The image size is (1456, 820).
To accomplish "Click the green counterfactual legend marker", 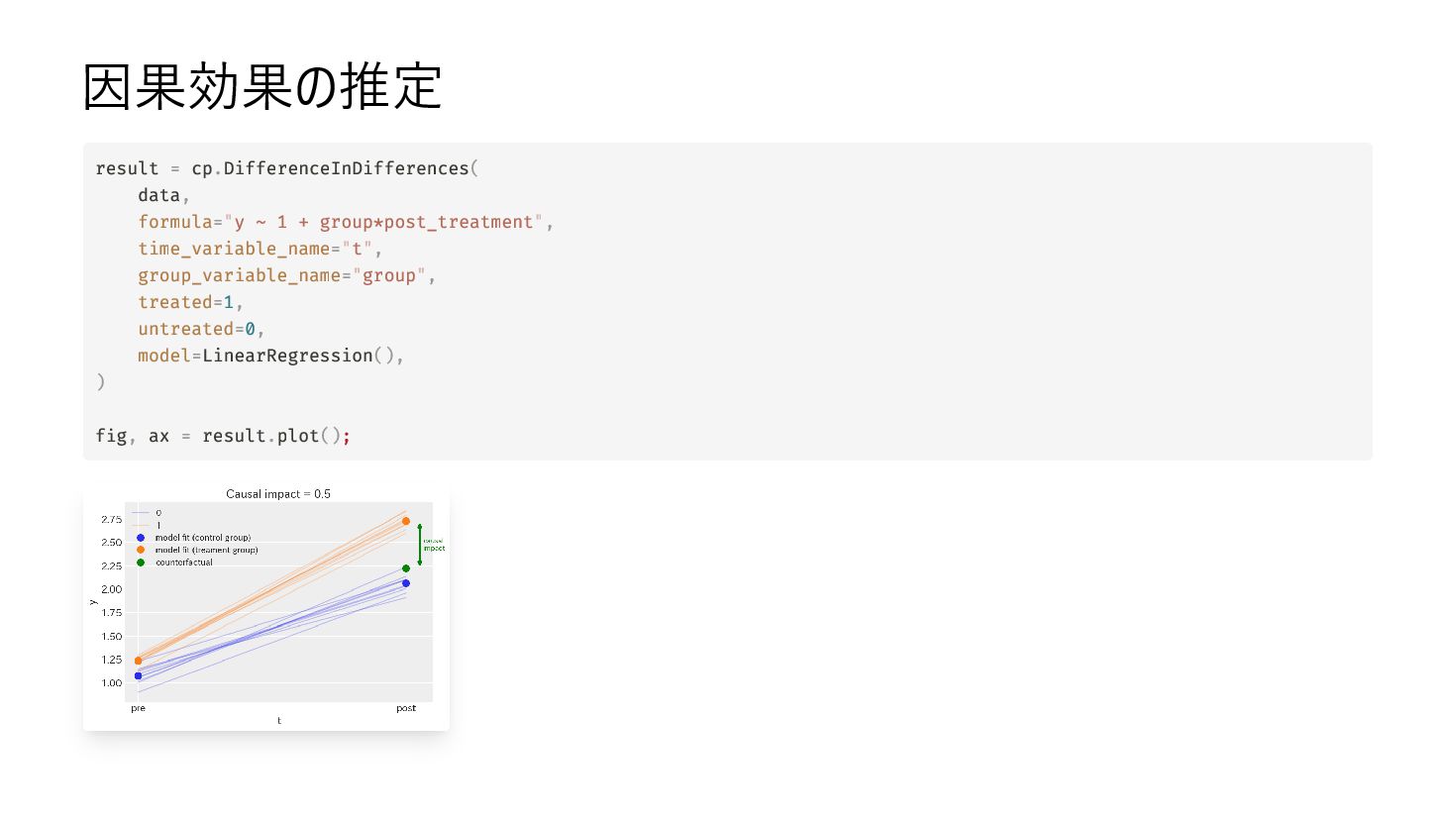I will pyautogui.click(x=141, y=563).
